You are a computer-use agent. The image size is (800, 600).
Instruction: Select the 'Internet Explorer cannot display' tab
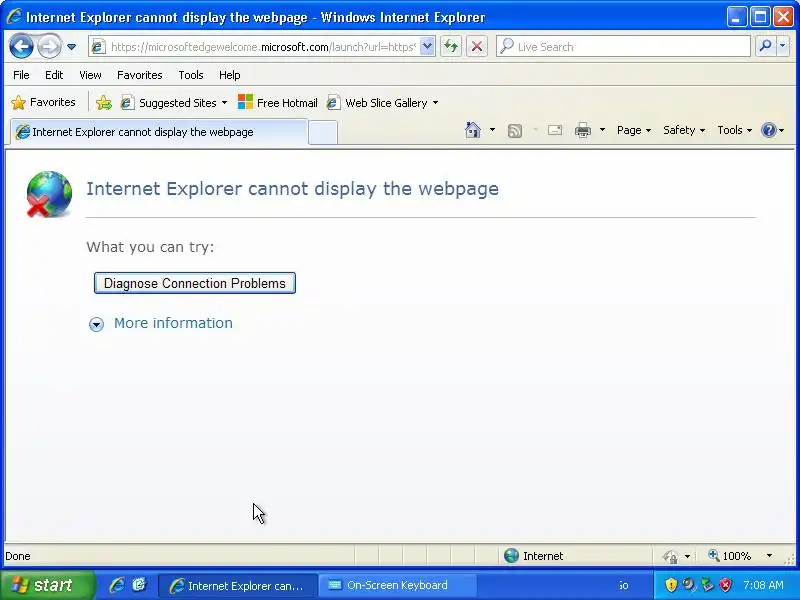click(159, 132)
